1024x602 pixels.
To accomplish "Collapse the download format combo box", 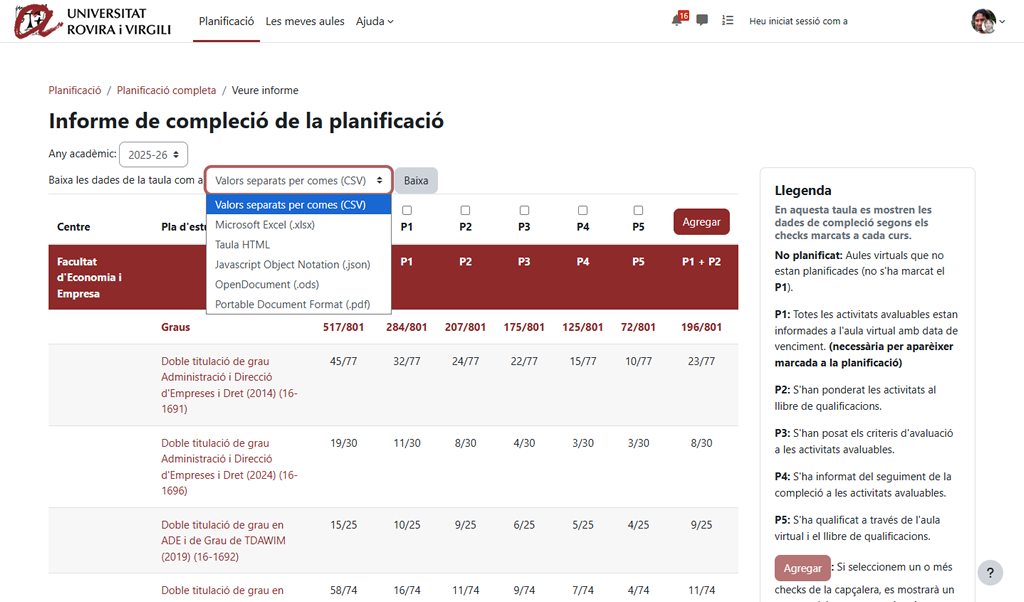I will (298, 181).
